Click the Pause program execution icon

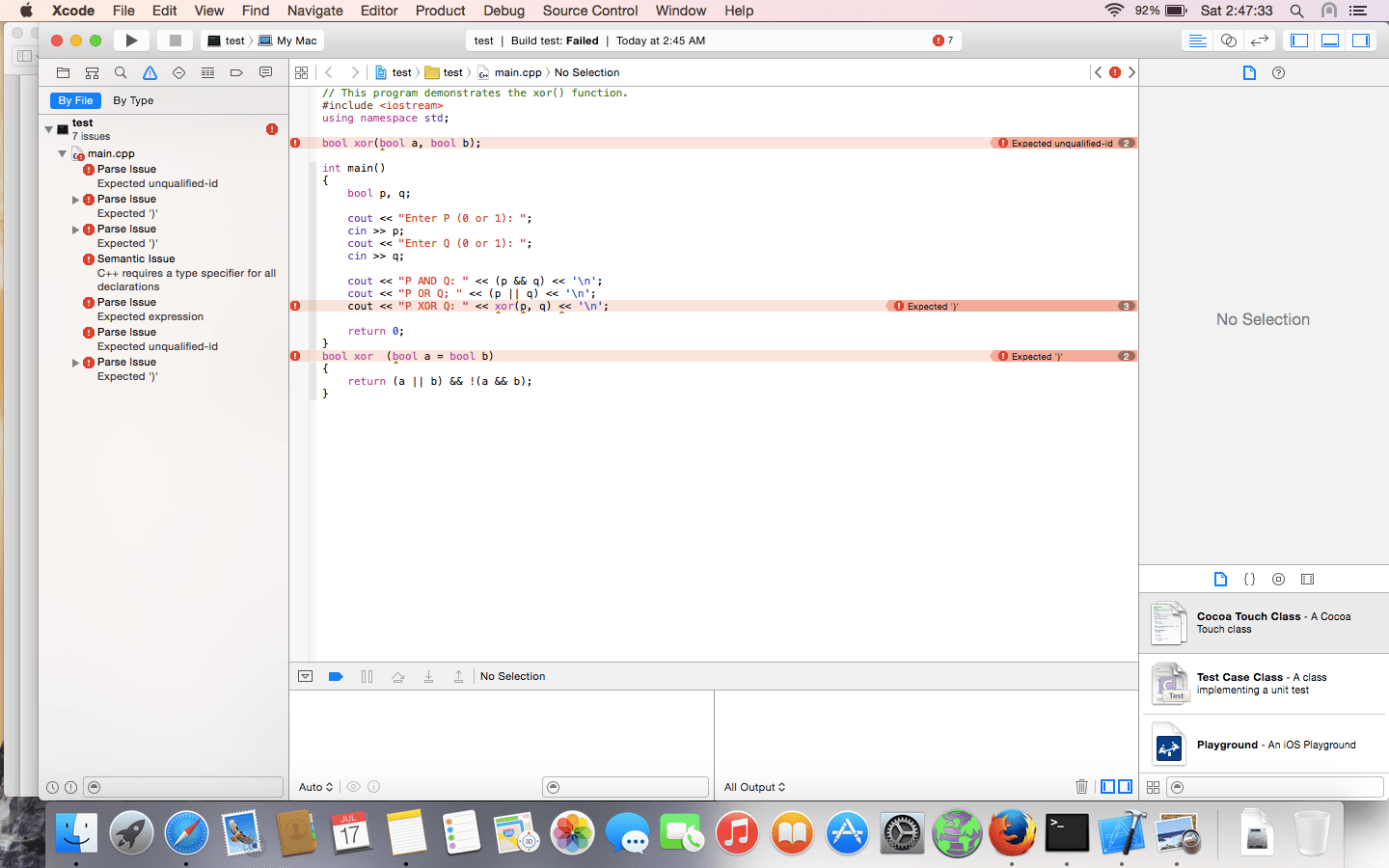367,676
